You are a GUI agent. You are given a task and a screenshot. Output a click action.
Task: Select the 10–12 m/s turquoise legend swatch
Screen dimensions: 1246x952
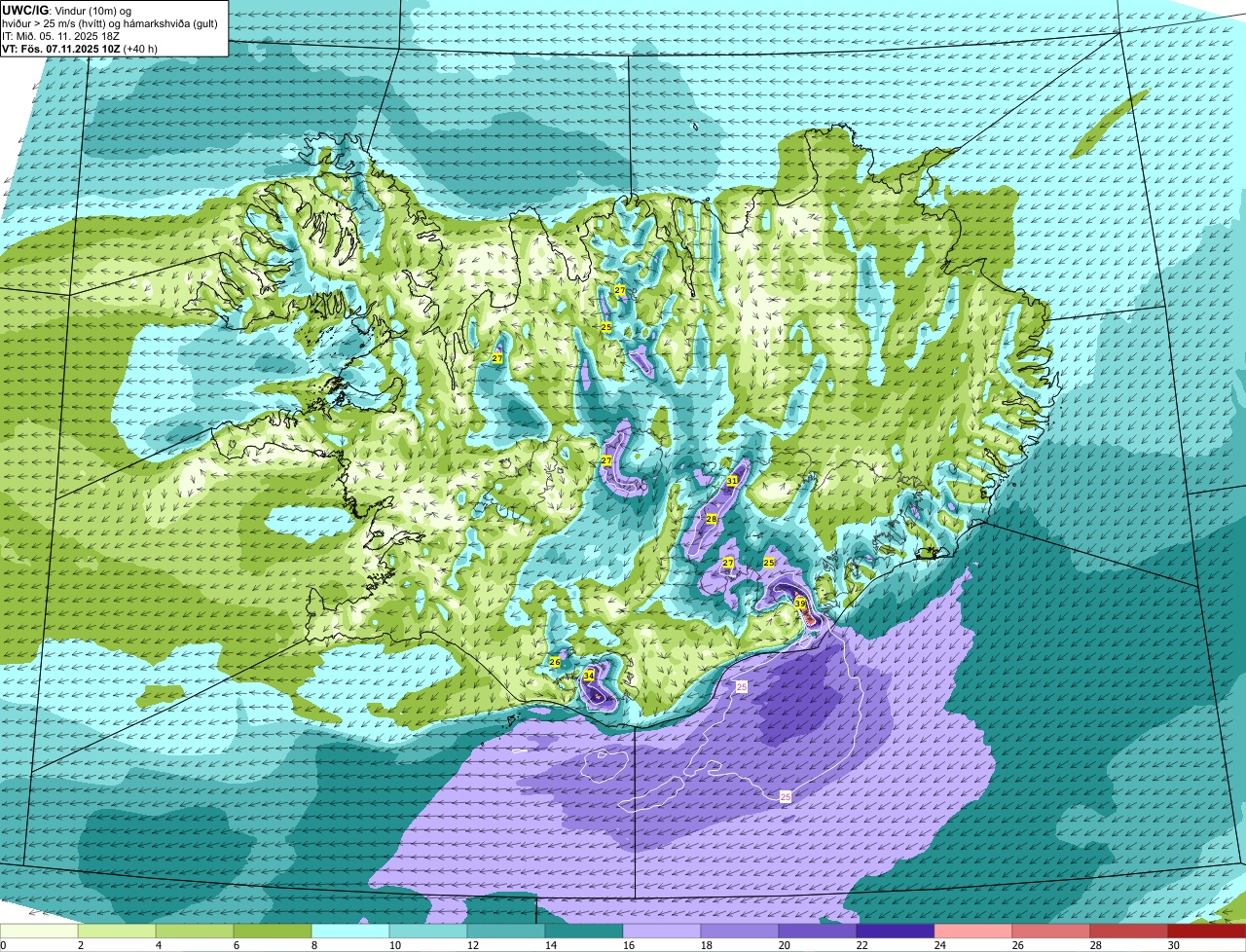[x=428, y=932]
